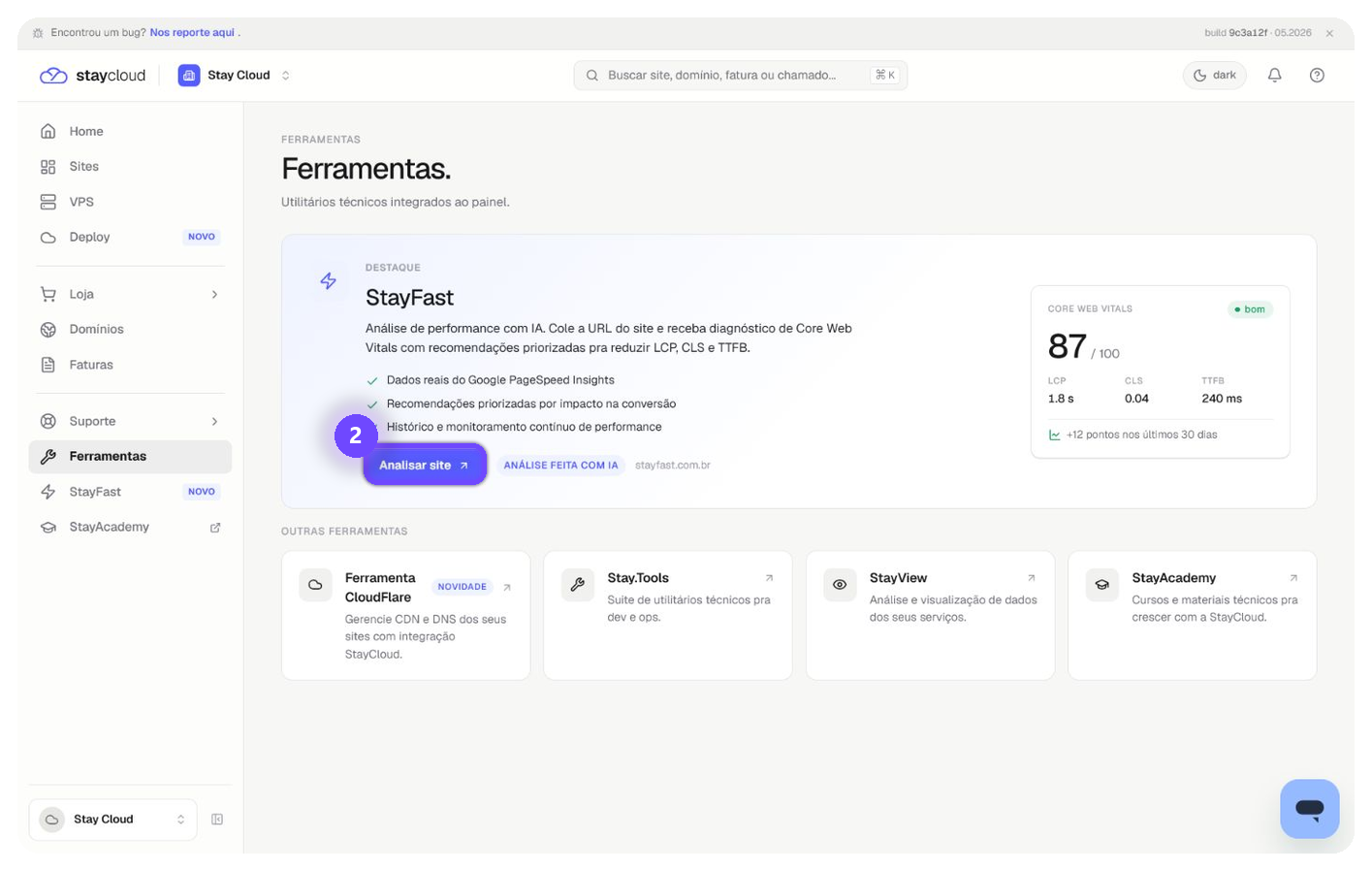The image size is (1372, 871).
Task: Click the LCP value 1.8 s
Action: 1061,399
